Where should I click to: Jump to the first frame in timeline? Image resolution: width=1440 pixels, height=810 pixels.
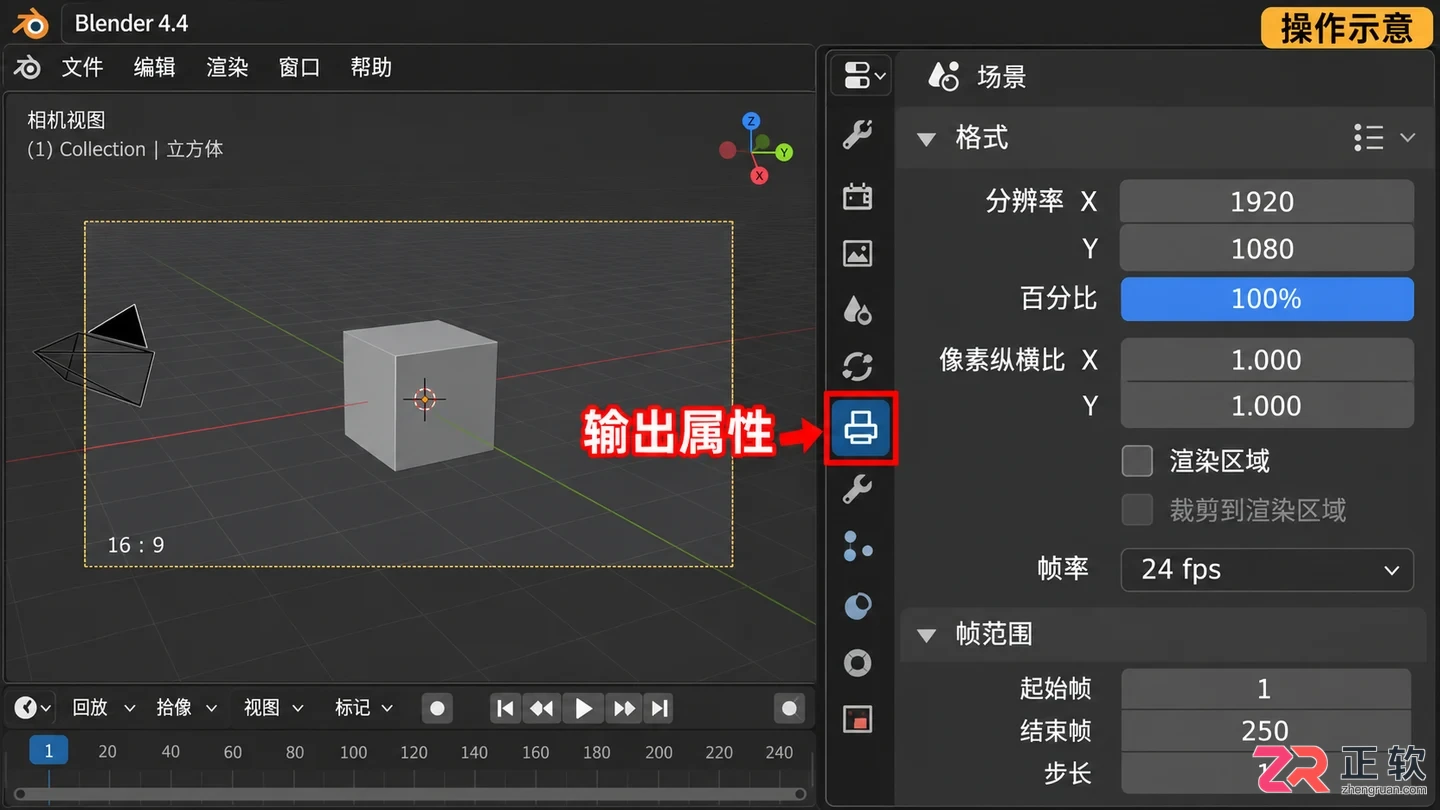tap(506, 709)
